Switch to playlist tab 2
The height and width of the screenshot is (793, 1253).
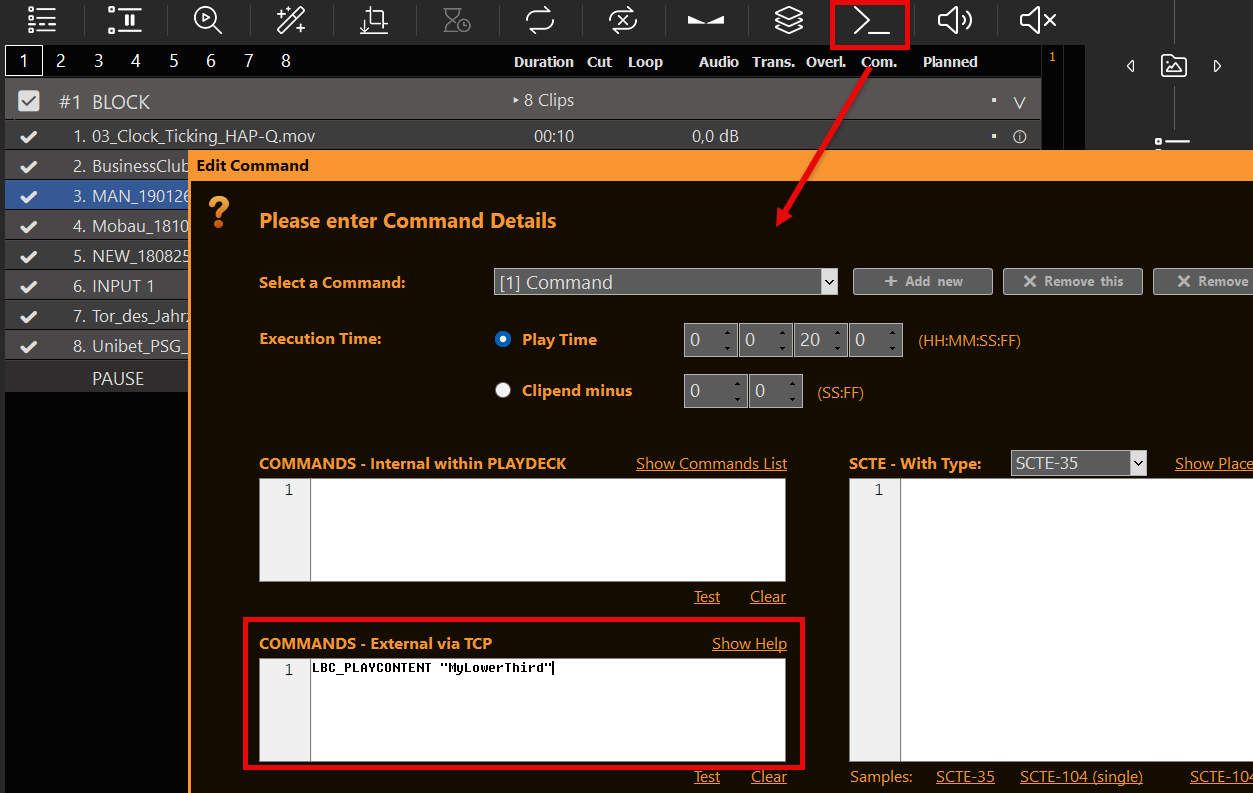point(61,61)
